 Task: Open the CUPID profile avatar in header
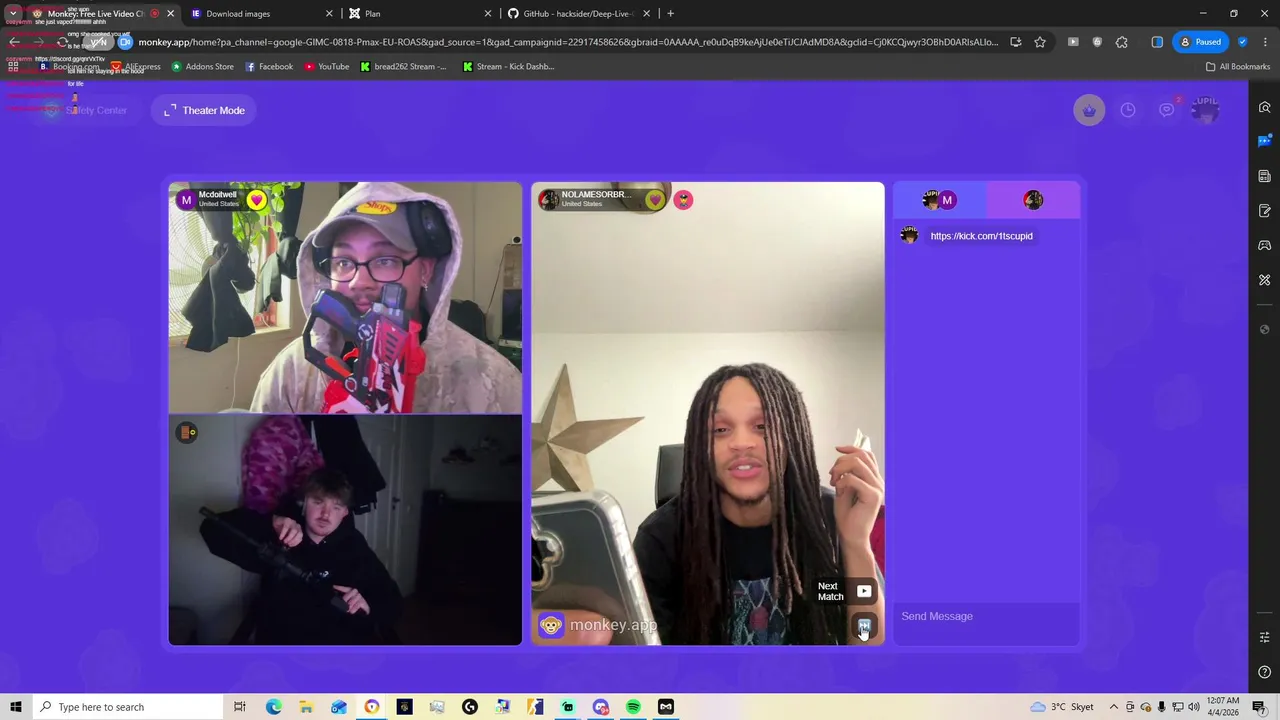(1206, 109)
